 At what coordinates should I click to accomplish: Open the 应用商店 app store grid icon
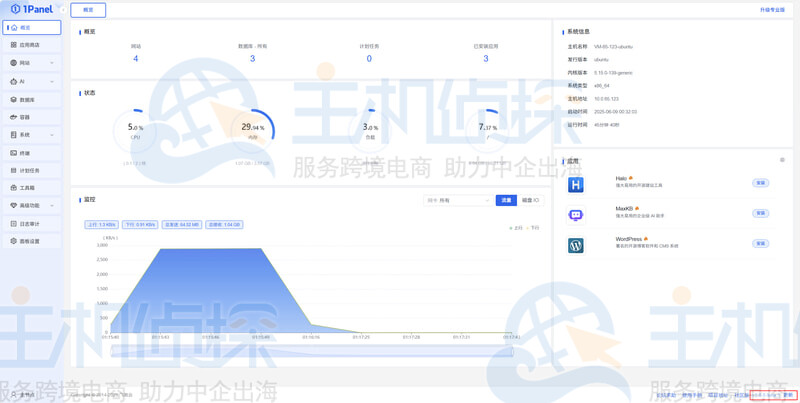coord(14,45)
